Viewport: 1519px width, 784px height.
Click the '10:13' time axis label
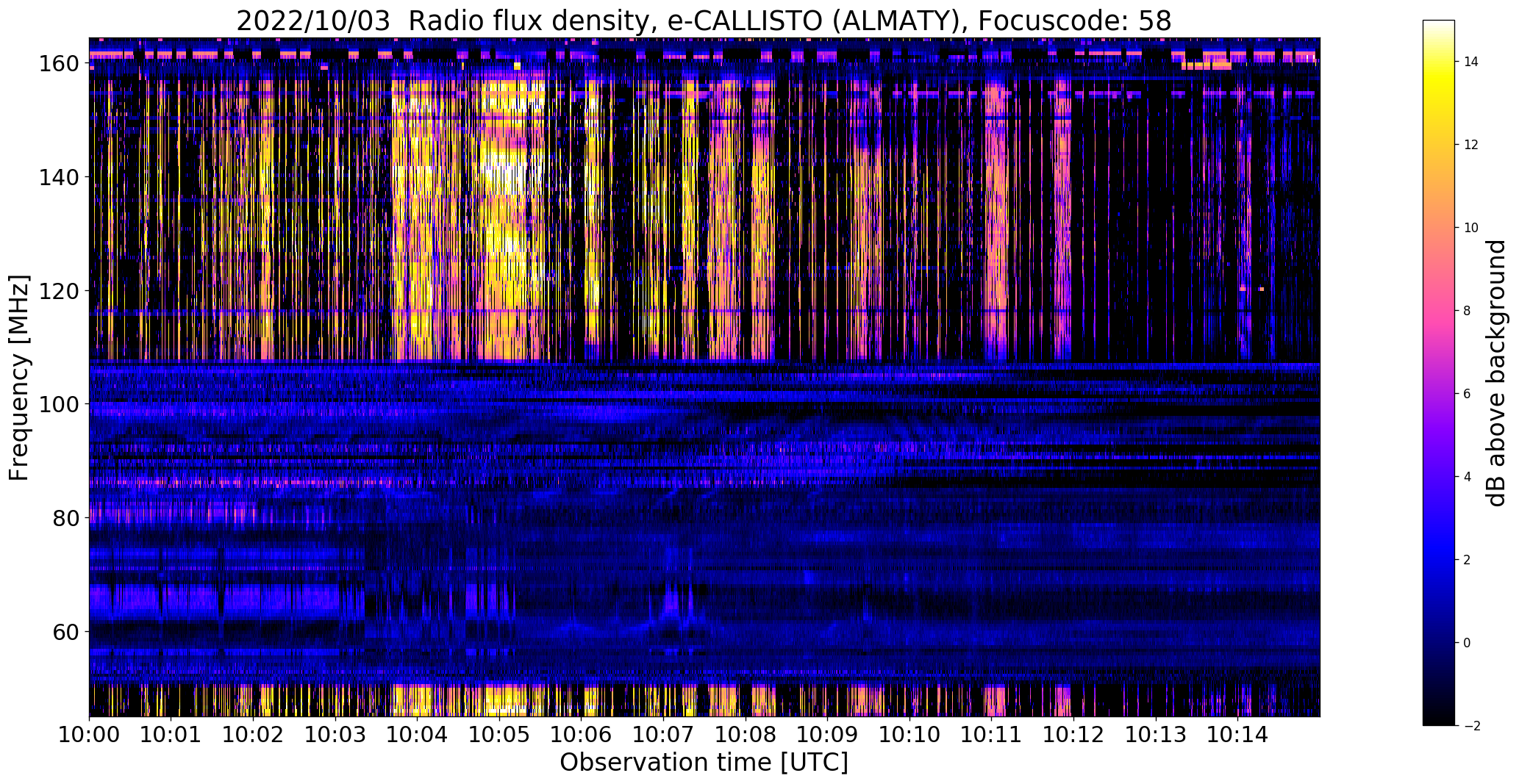[x=1155, y=733]
